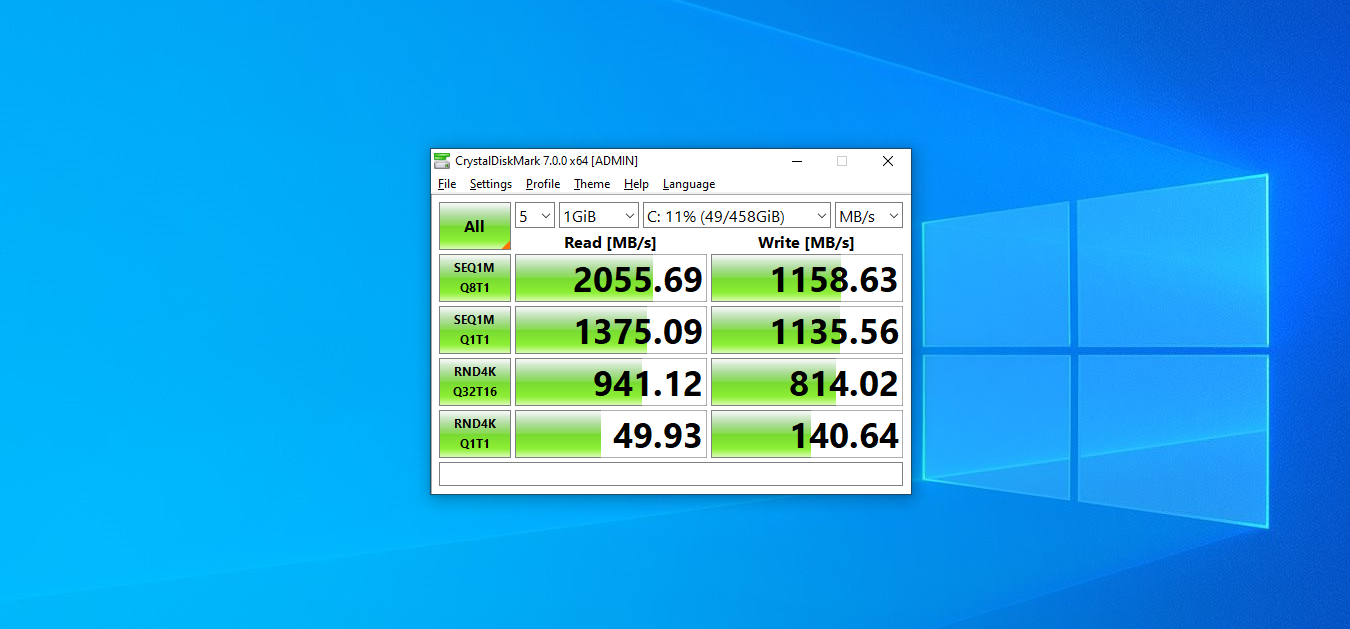Expand the test count dropdown showing 5
Image resolution: width=1350 pixels, height=629 pixels.
coord(535,215)
